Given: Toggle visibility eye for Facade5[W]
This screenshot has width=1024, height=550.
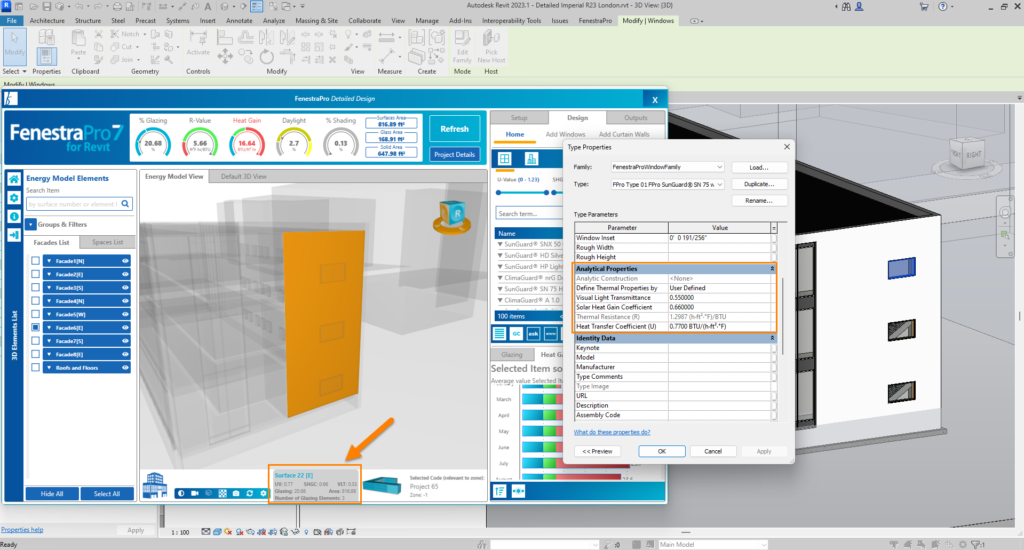Looking at the screenshot, I should point(125,314).
